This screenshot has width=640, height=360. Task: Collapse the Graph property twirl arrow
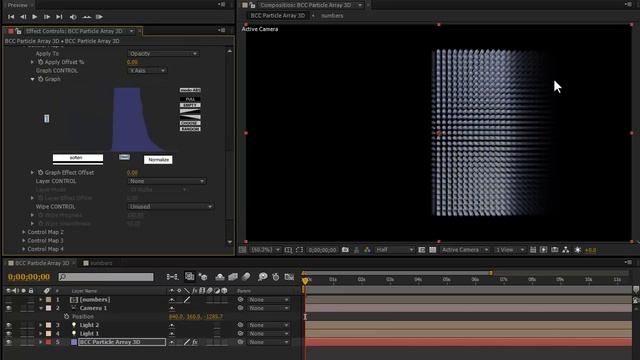(x=32, y=79)
